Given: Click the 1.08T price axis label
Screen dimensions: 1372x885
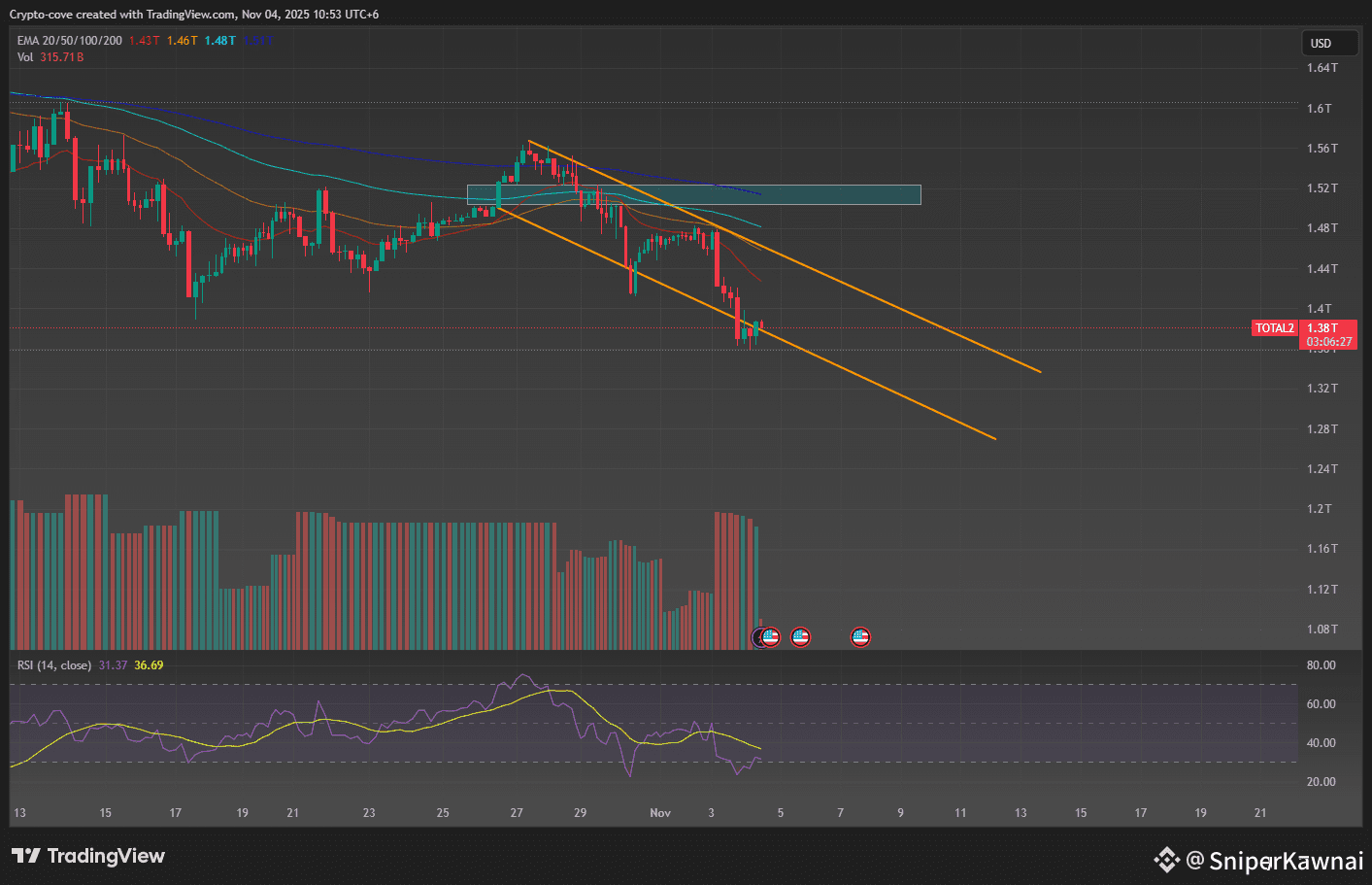Looking at the screenshot, I should [1322, 630].
